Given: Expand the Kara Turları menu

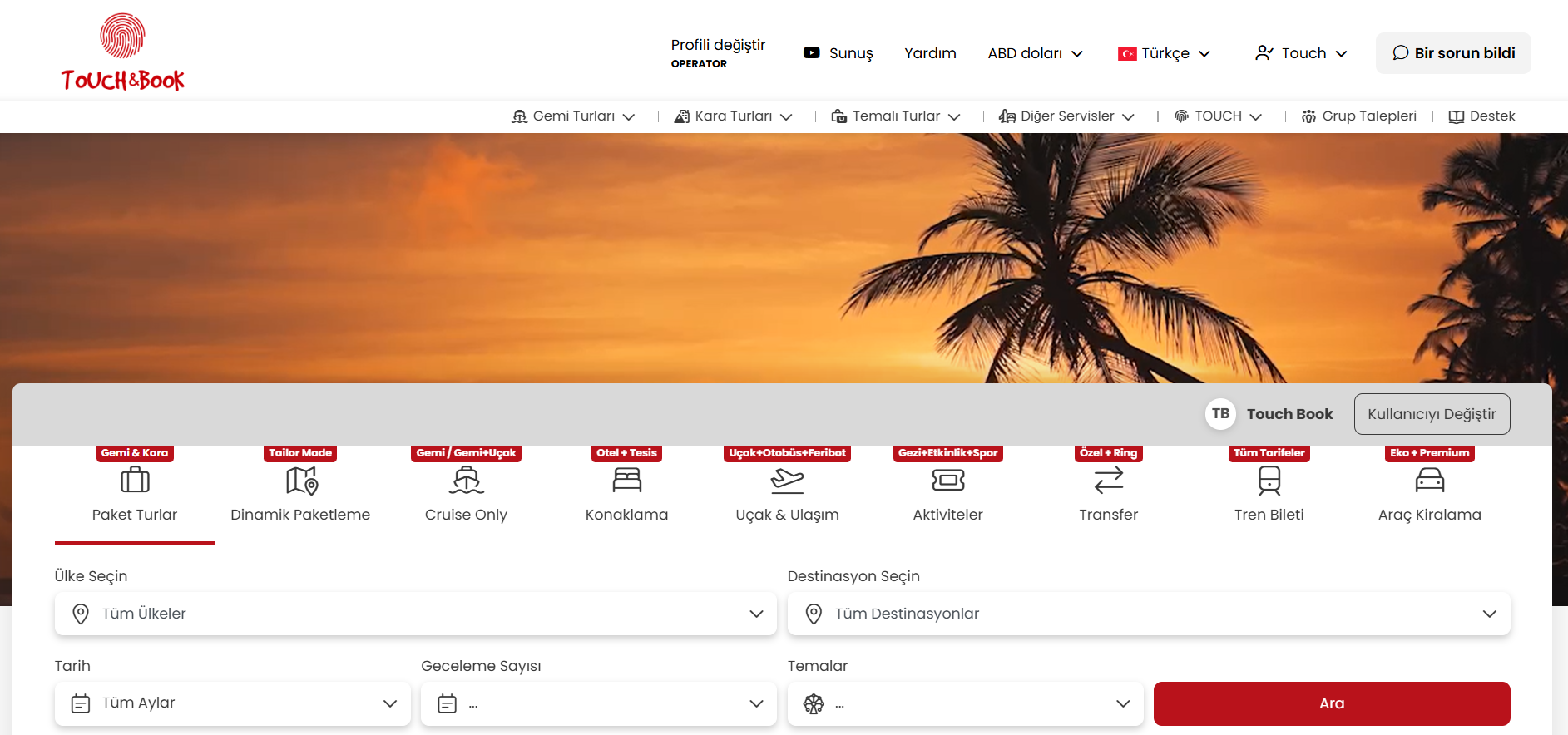Looking at the screenshot, I should pos(733,116).
